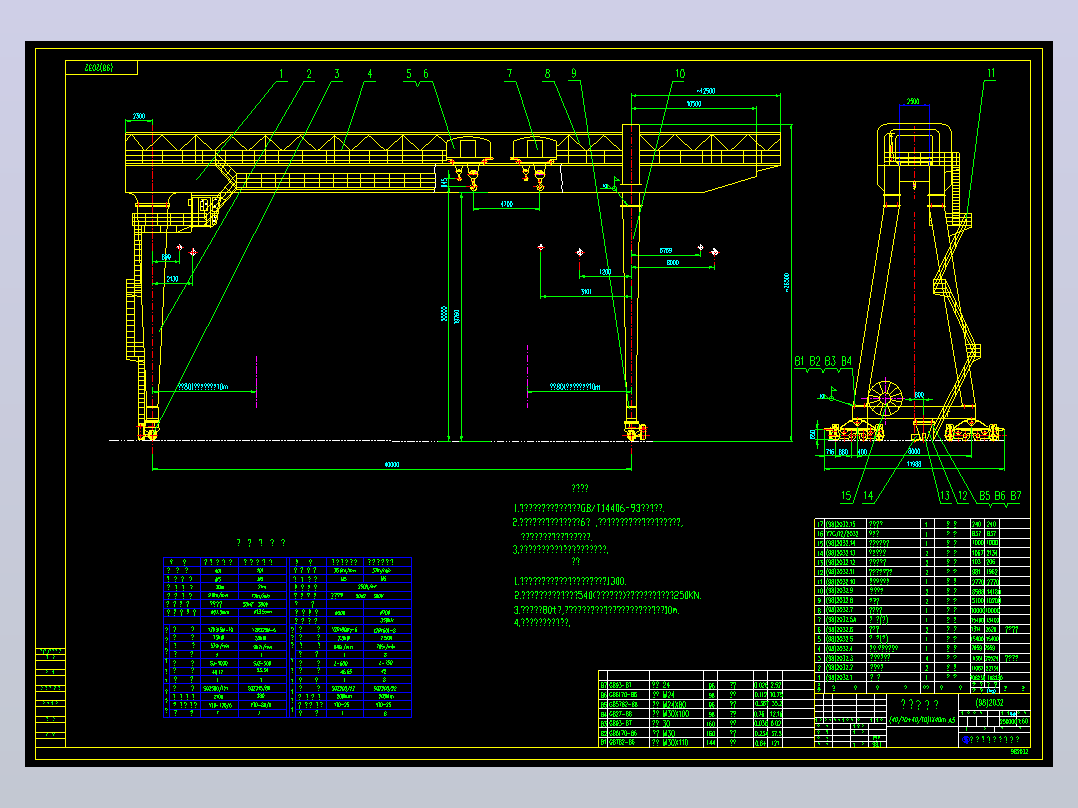
Task: Select the blue parameter table on the left
Action: [x=287, y=637]
